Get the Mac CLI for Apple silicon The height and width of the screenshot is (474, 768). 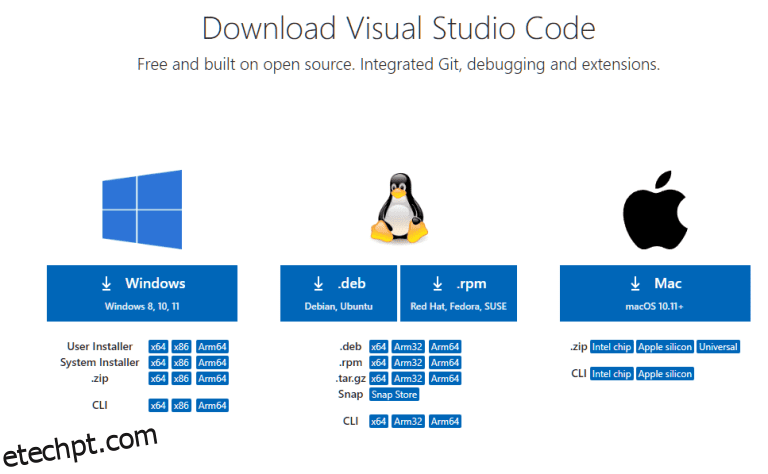tap(665, 374)
